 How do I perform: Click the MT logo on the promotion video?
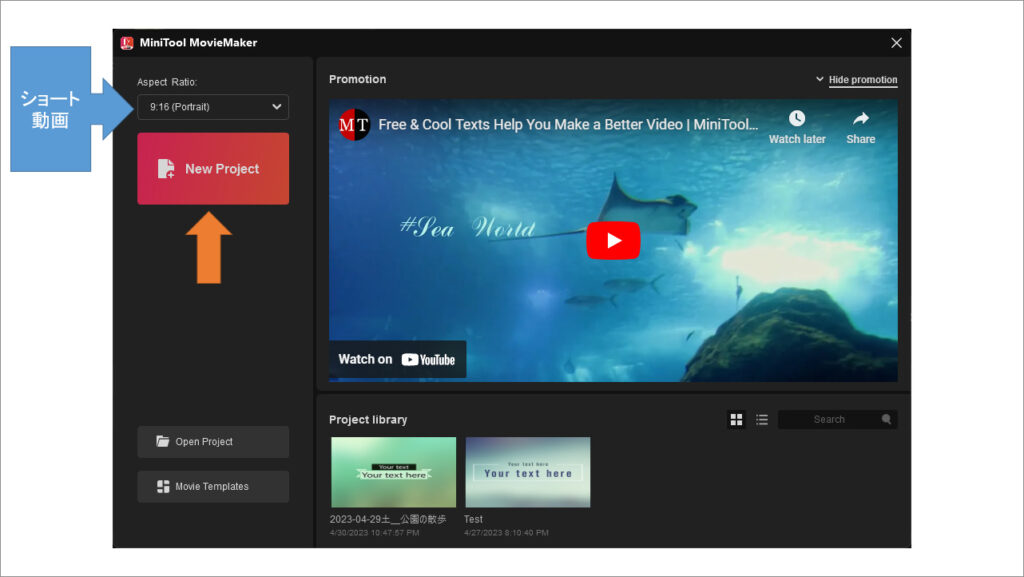point(352,127)
